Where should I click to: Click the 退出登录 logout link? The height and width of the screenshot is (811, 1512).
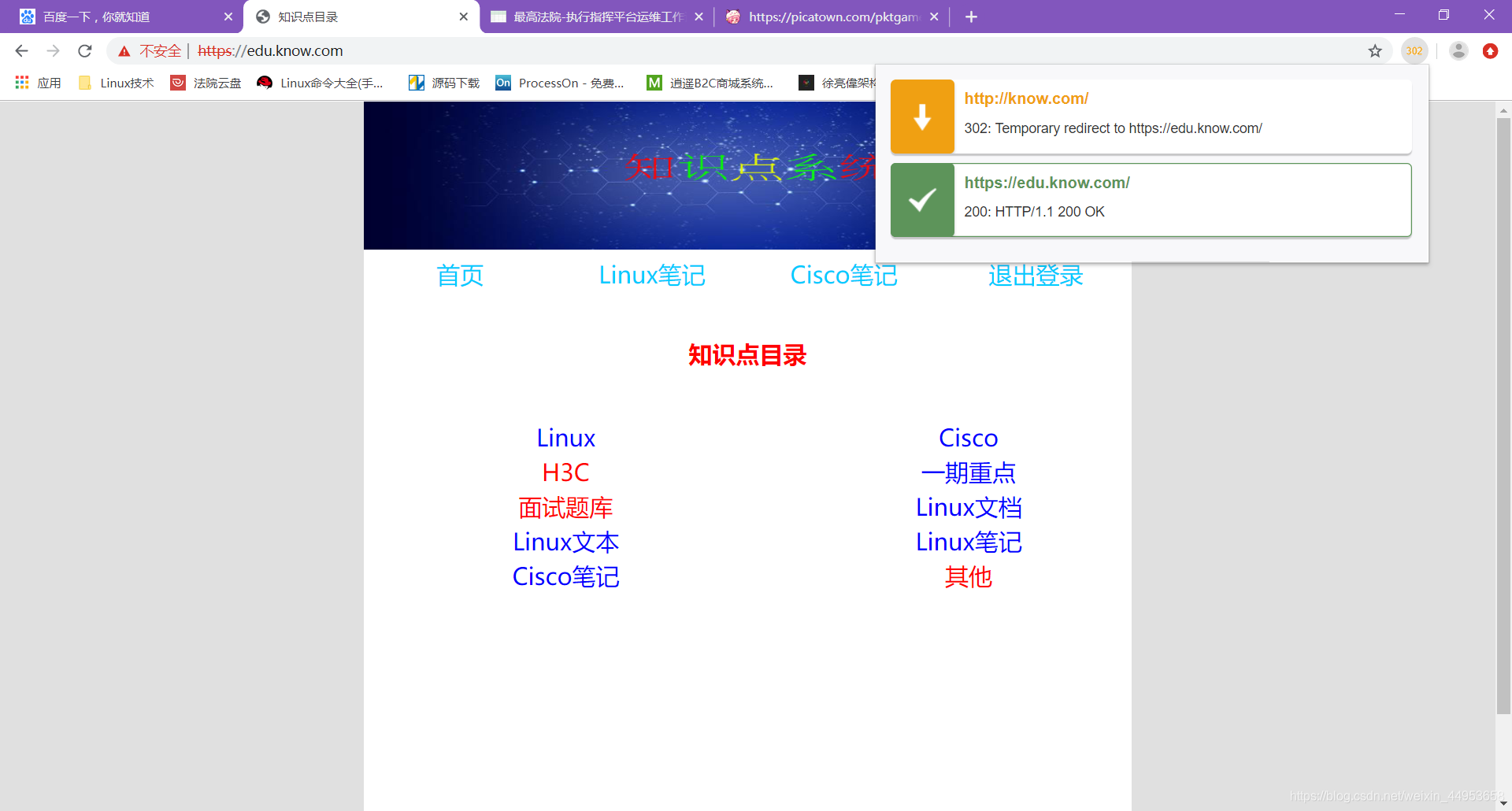[1036, 275]
